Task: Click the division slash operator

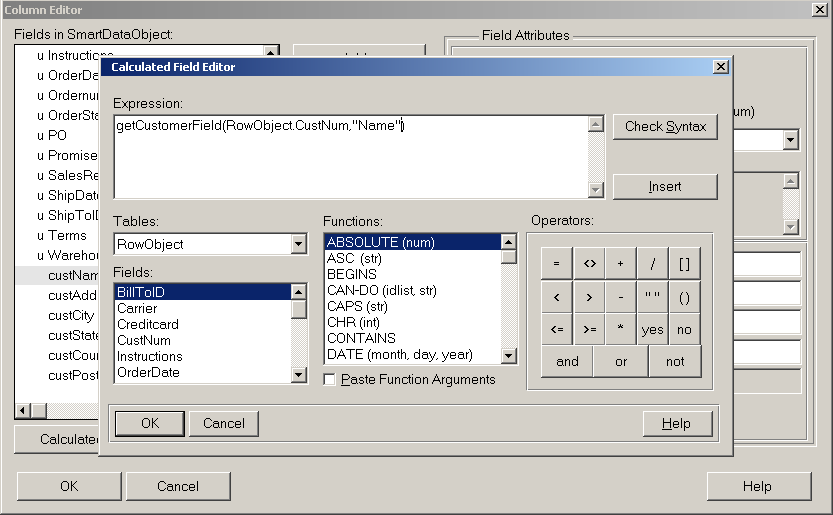Action: tap(653, 264)
